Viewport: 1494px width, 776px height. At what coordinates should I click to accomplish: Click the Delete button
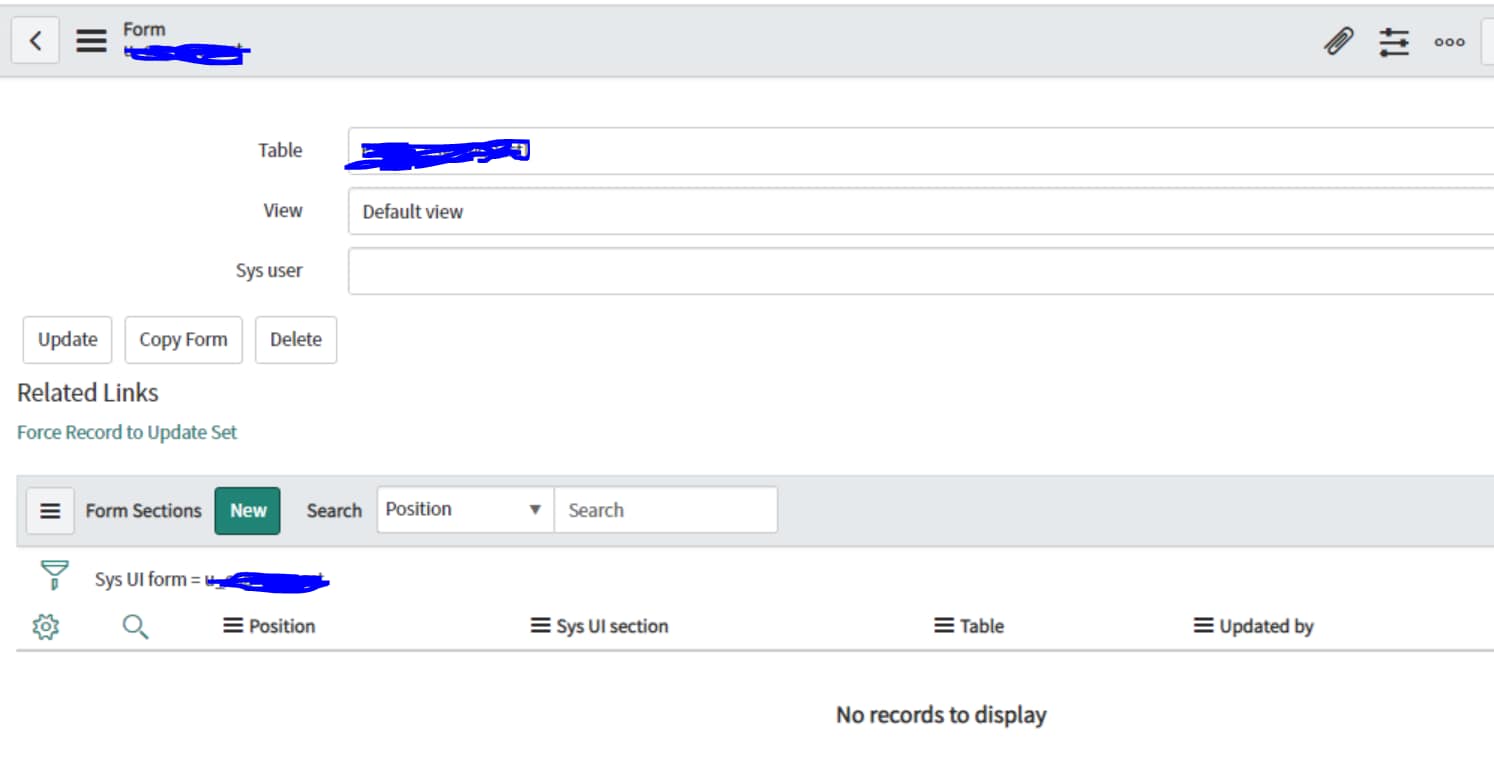coord(296,340)
